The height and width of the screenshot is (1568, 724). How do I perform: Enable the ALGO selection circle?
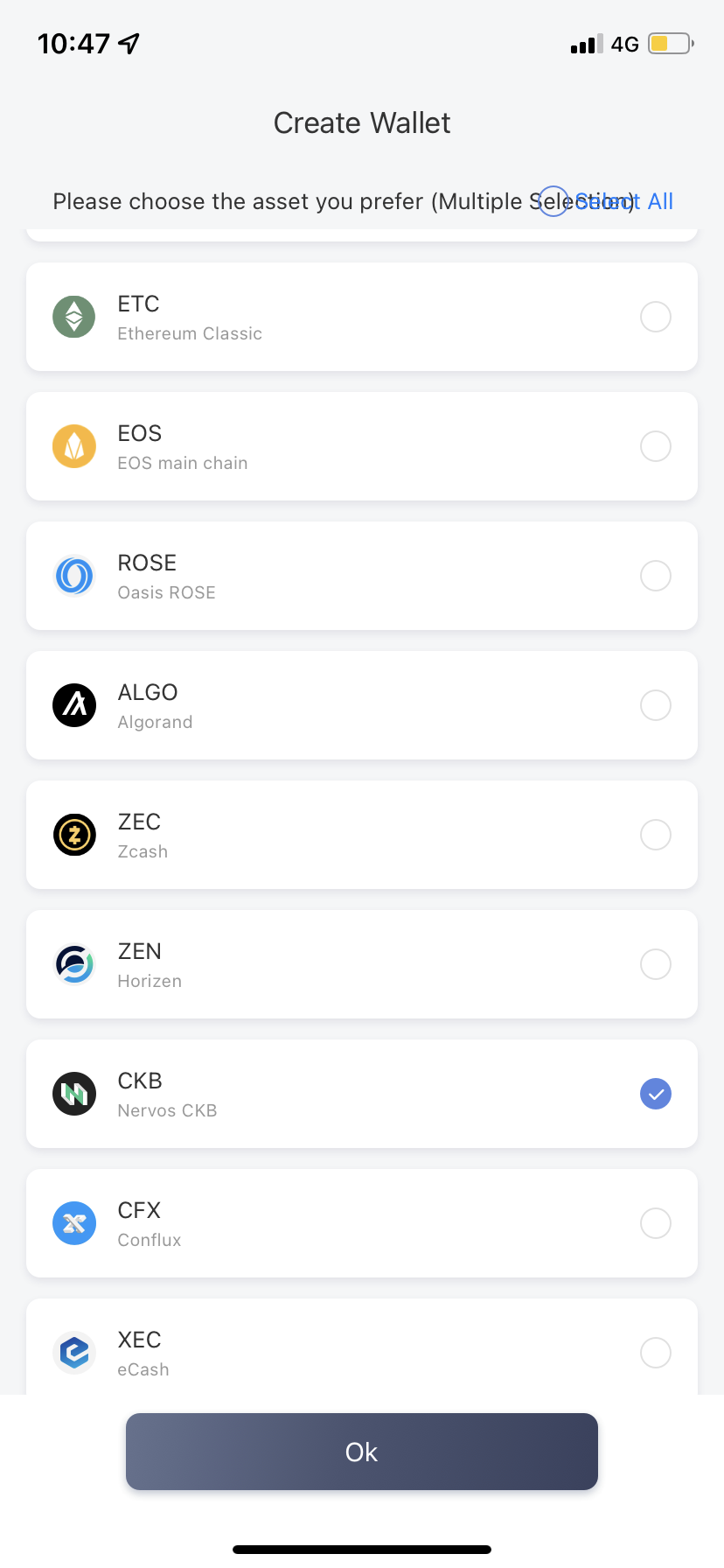pyautogui.click(x=656, y=705)
